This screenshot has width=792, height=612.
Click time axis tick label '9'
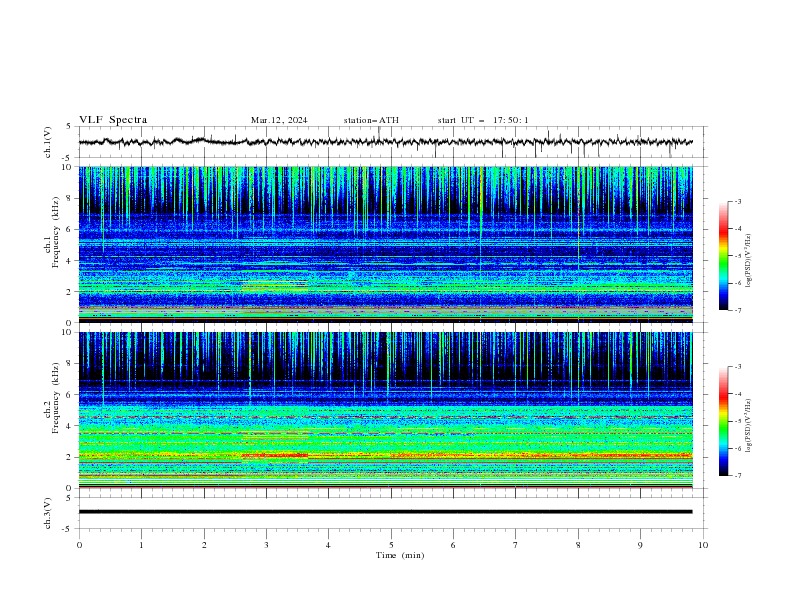pos(640,545)
